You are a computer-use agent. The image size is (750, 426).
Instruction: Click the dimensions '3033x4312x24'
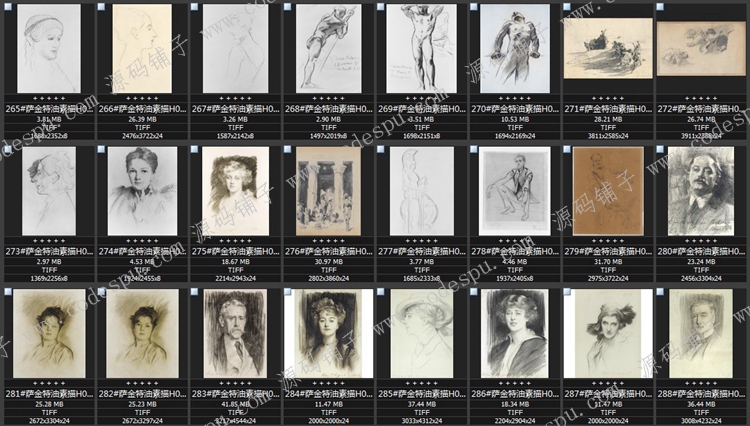421,421
